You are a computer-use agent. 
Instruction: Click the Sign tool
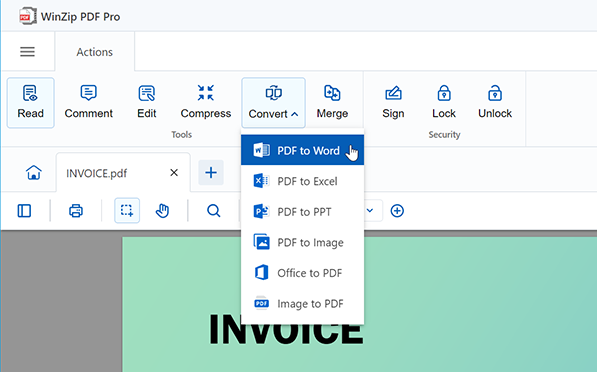393,103
